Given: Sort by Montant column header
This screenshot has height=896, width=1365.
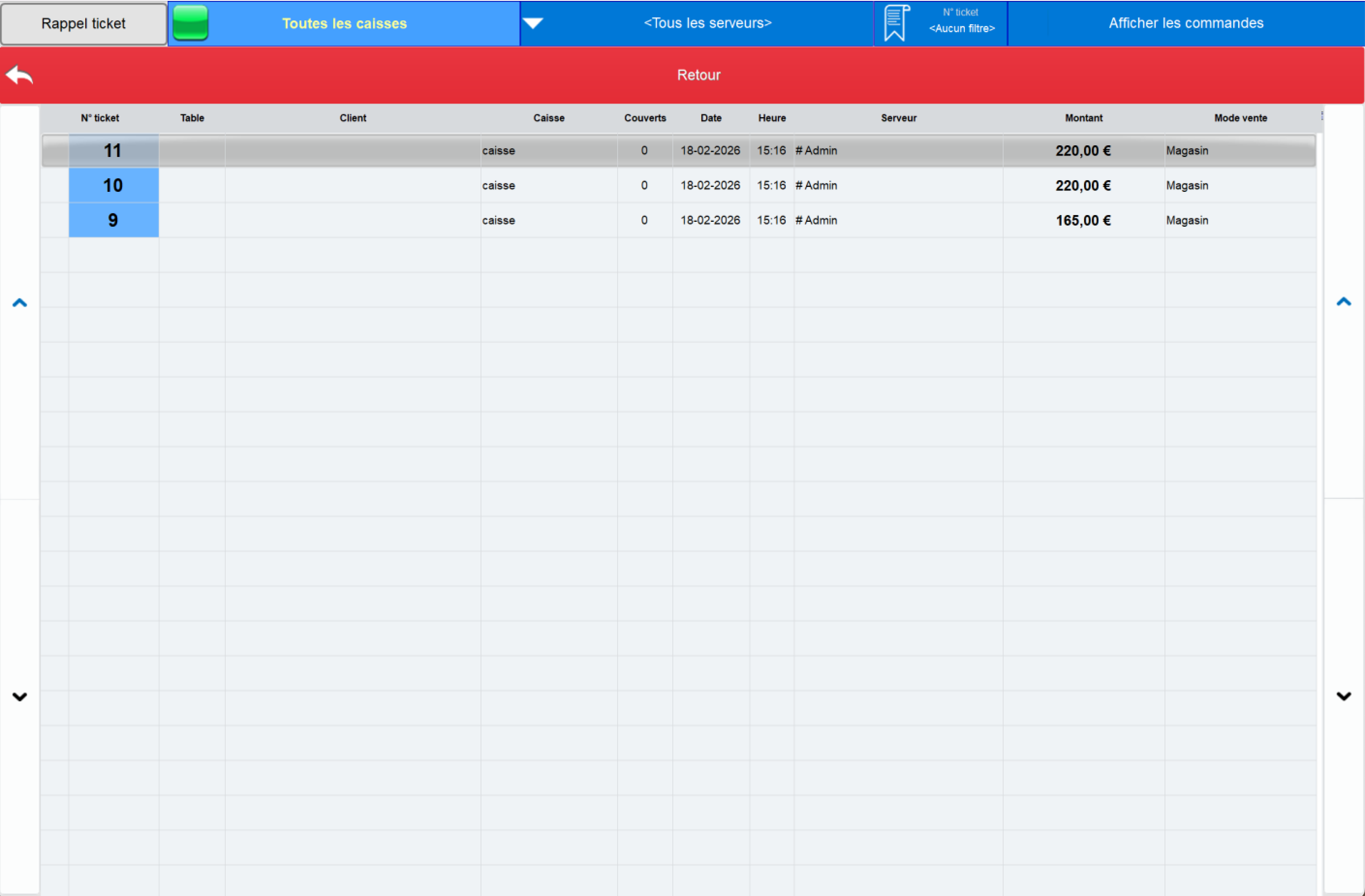Looking at the screenshot, I should tap(1083, 118).
